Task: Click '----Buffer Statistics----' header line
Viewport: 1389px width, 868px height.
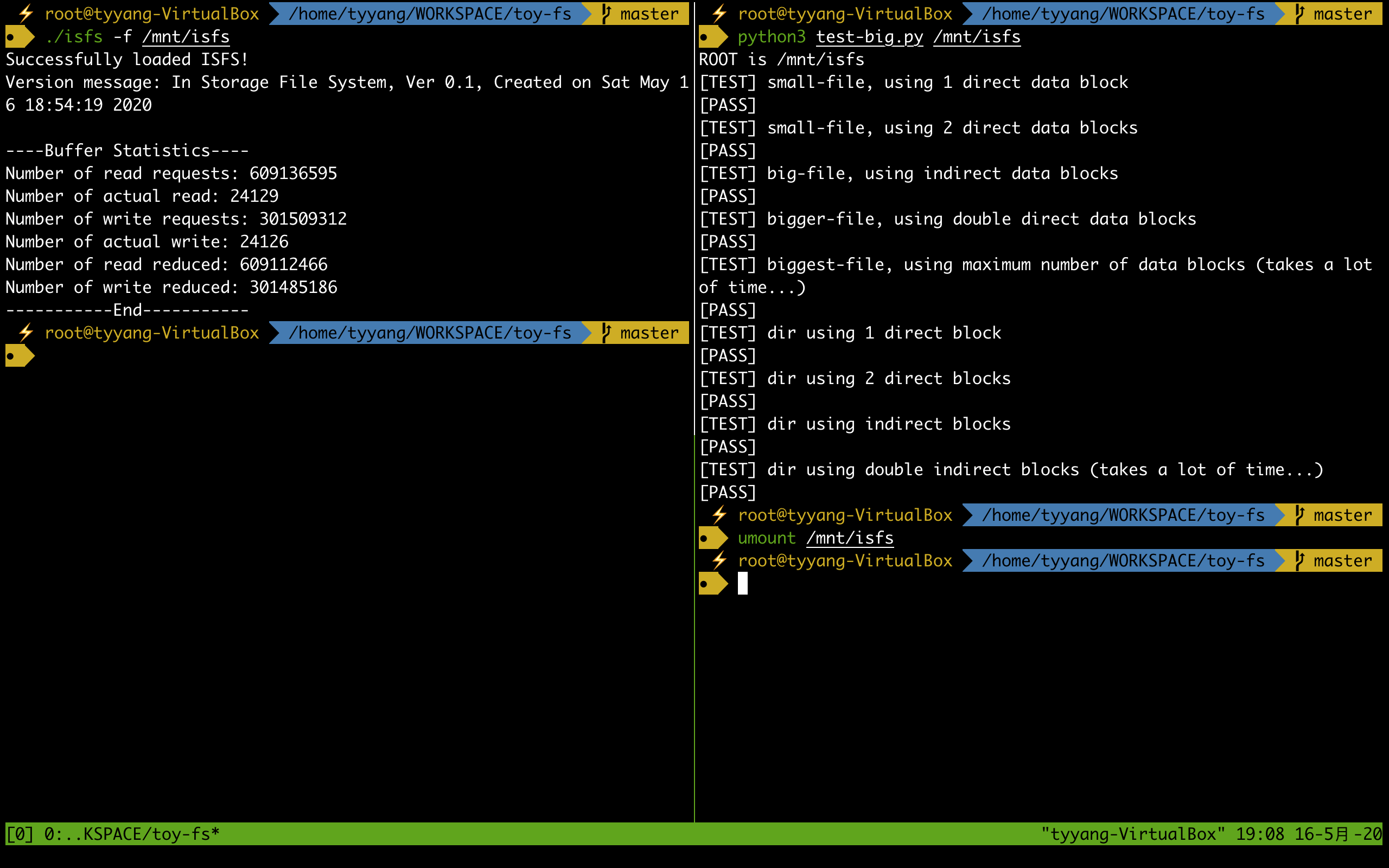Action: 127,150
